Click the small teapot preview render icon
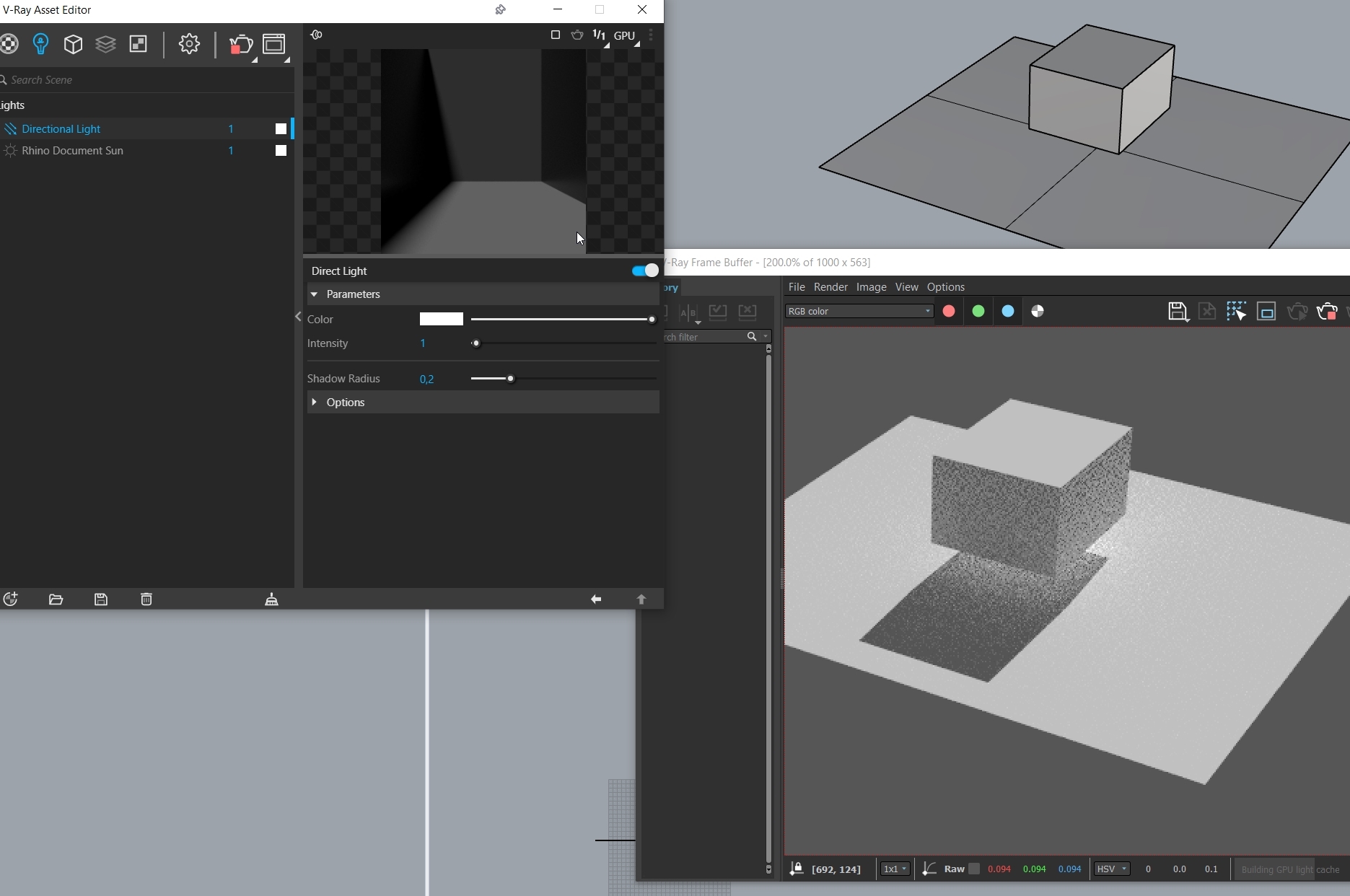1350x896 pixels. click(577, 35)
